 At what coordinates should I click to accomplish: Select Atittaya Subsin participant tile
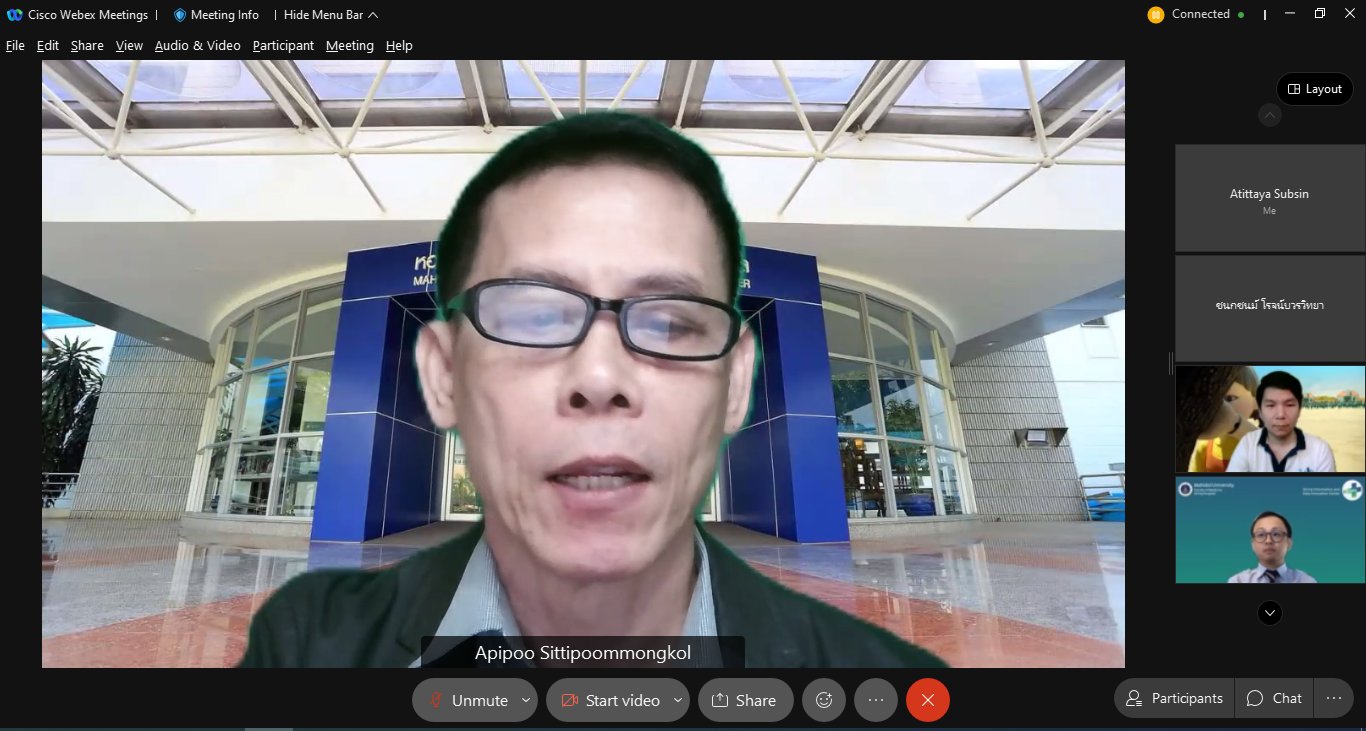coord(1269,198)
